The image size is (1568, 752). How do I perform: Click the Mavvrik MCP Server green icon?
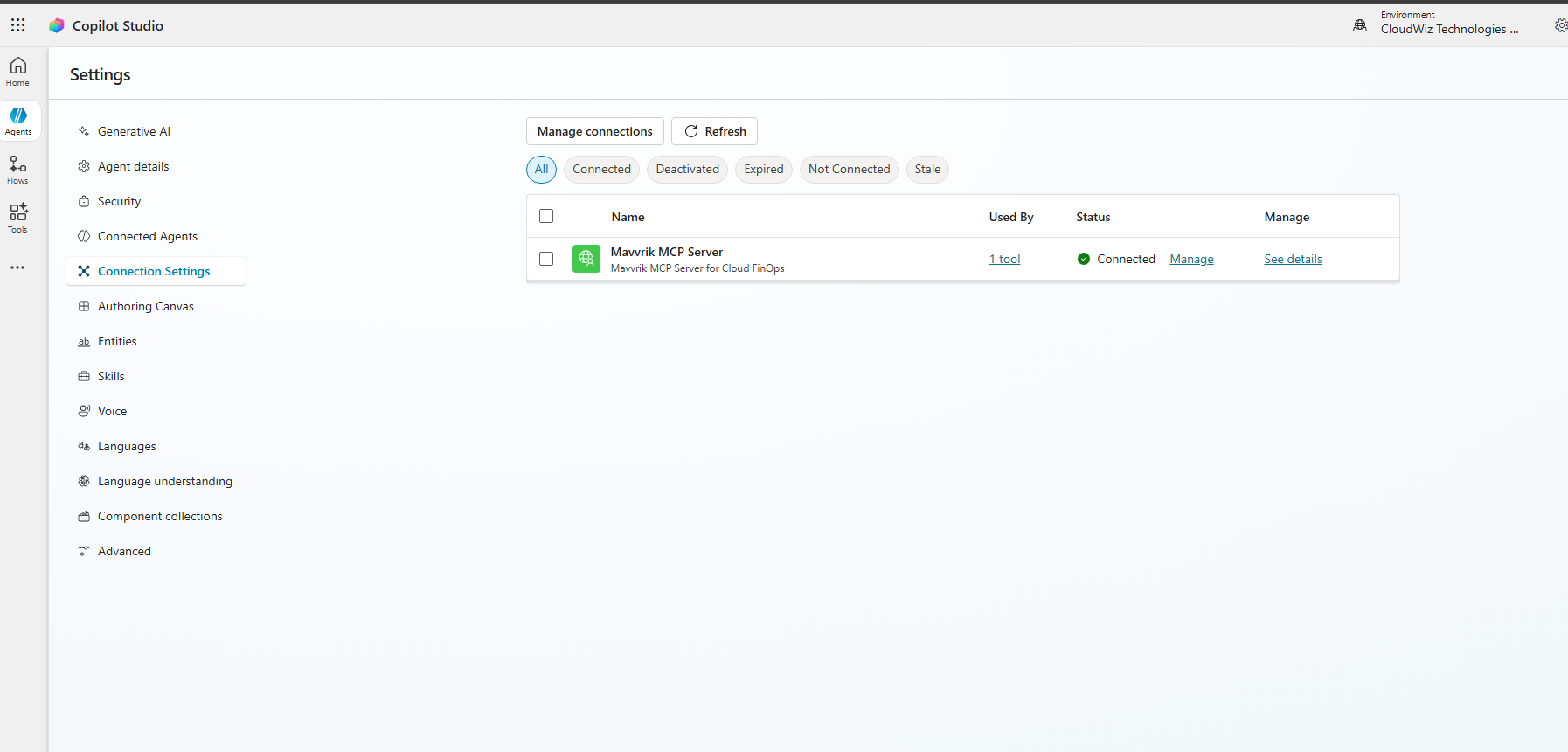pyautogui.click(x=586, y=259)
